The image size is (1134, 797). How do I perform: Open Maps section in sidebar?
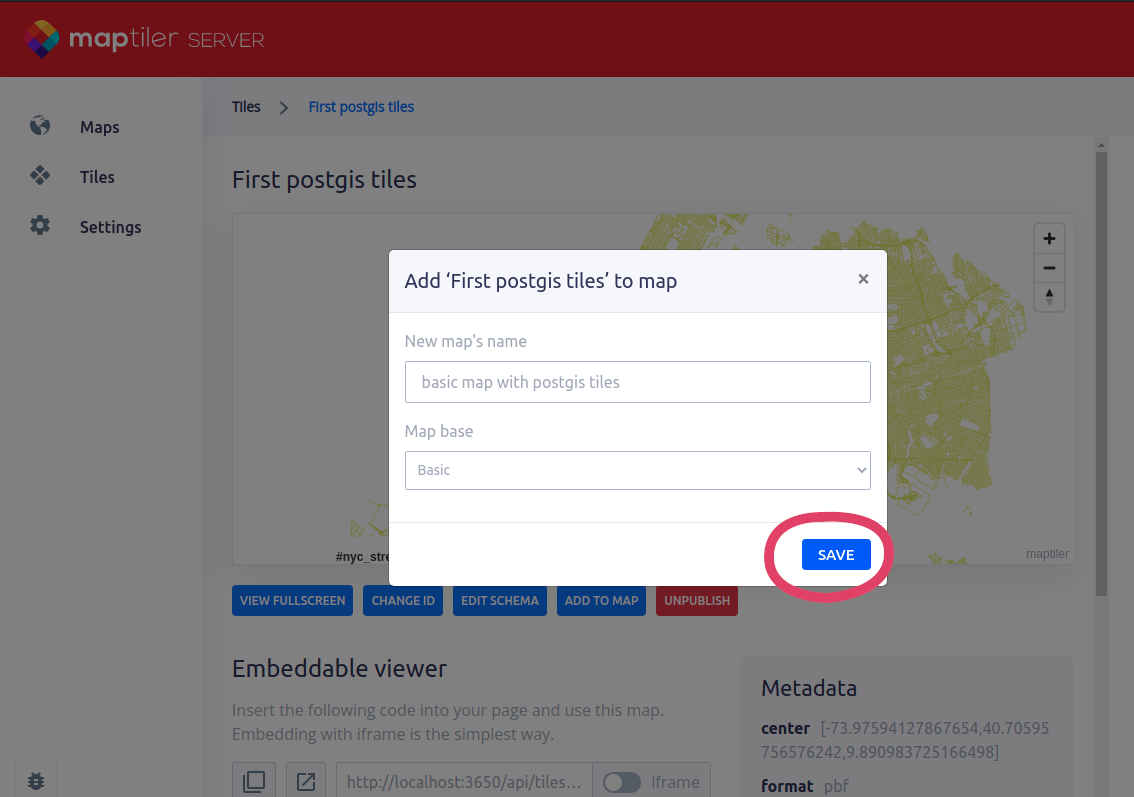tap(99, 127)
